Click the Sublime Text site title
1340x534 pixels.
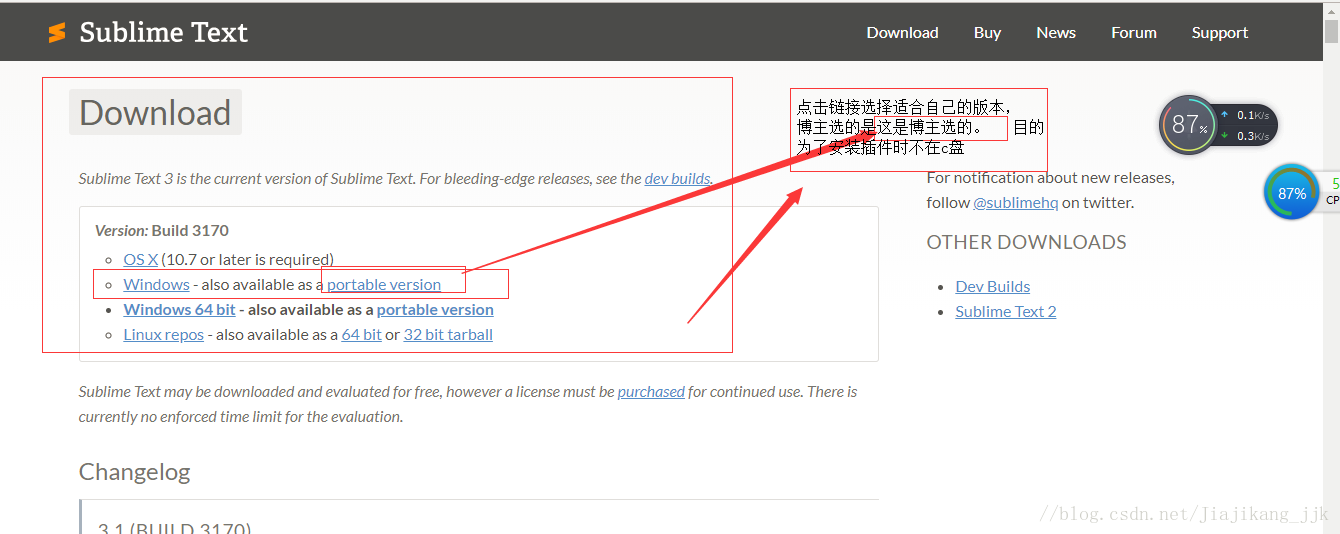click(163, 32)
